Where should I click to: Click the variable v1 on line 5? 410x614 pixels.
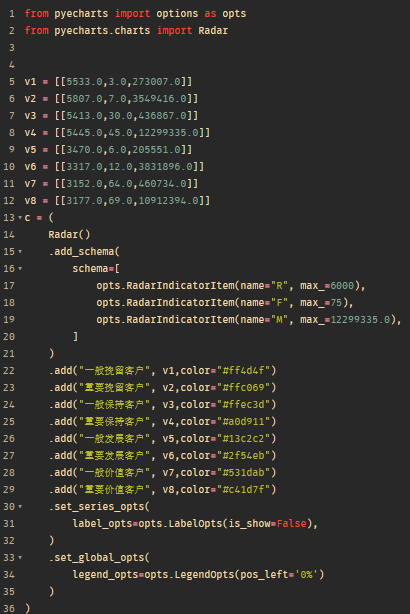[x=30, y=81]
